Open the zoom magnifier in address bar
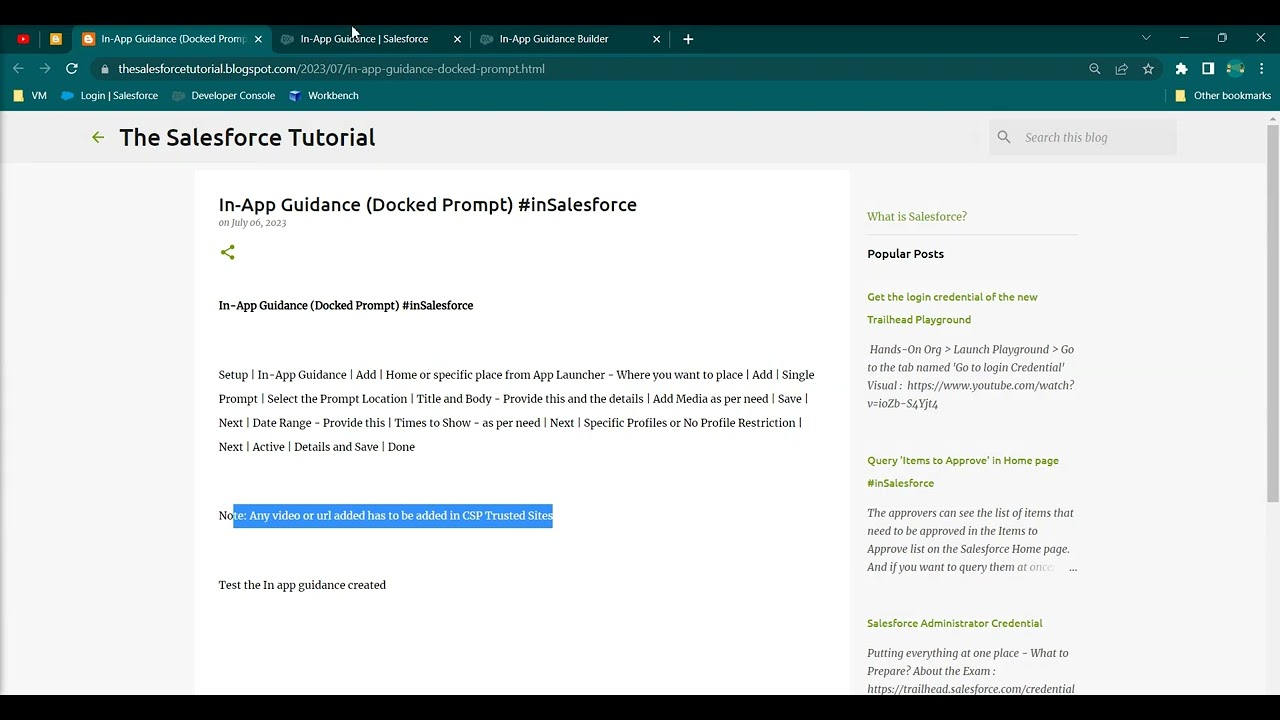The height and width of the screenshot is (720, 1280). [1095, 69]
